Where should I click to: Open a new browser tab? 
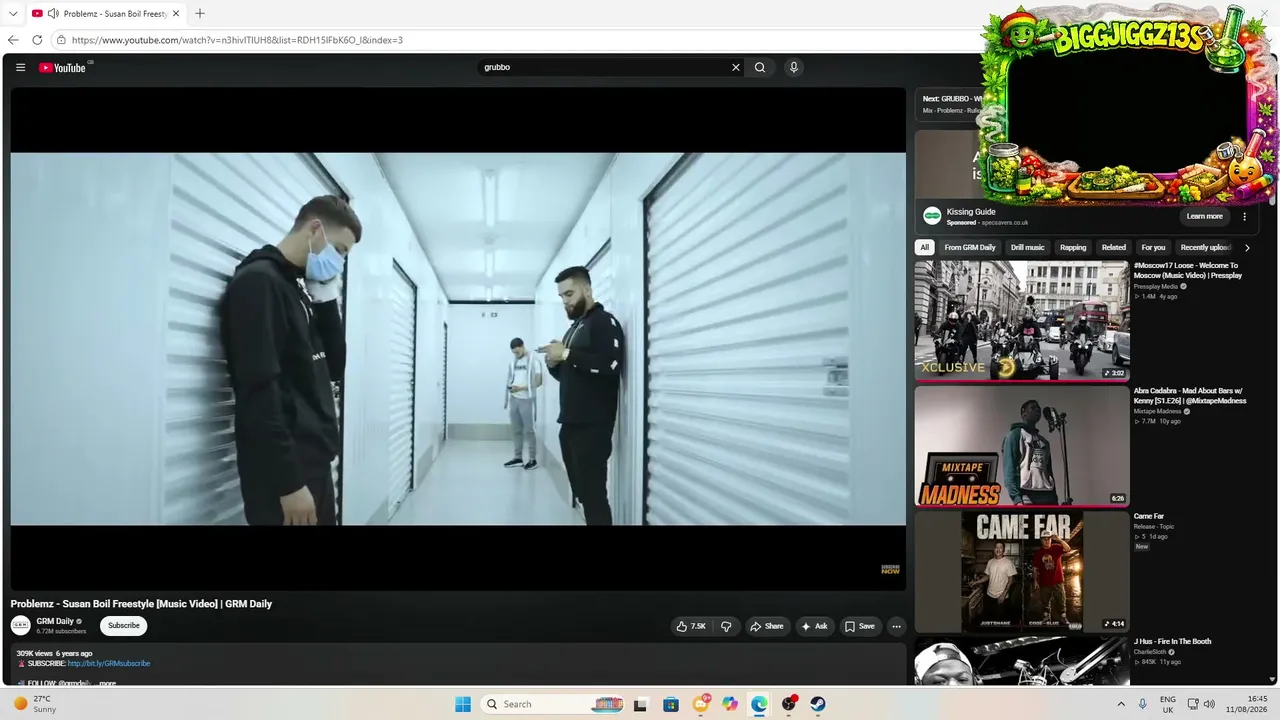[200, 13]
